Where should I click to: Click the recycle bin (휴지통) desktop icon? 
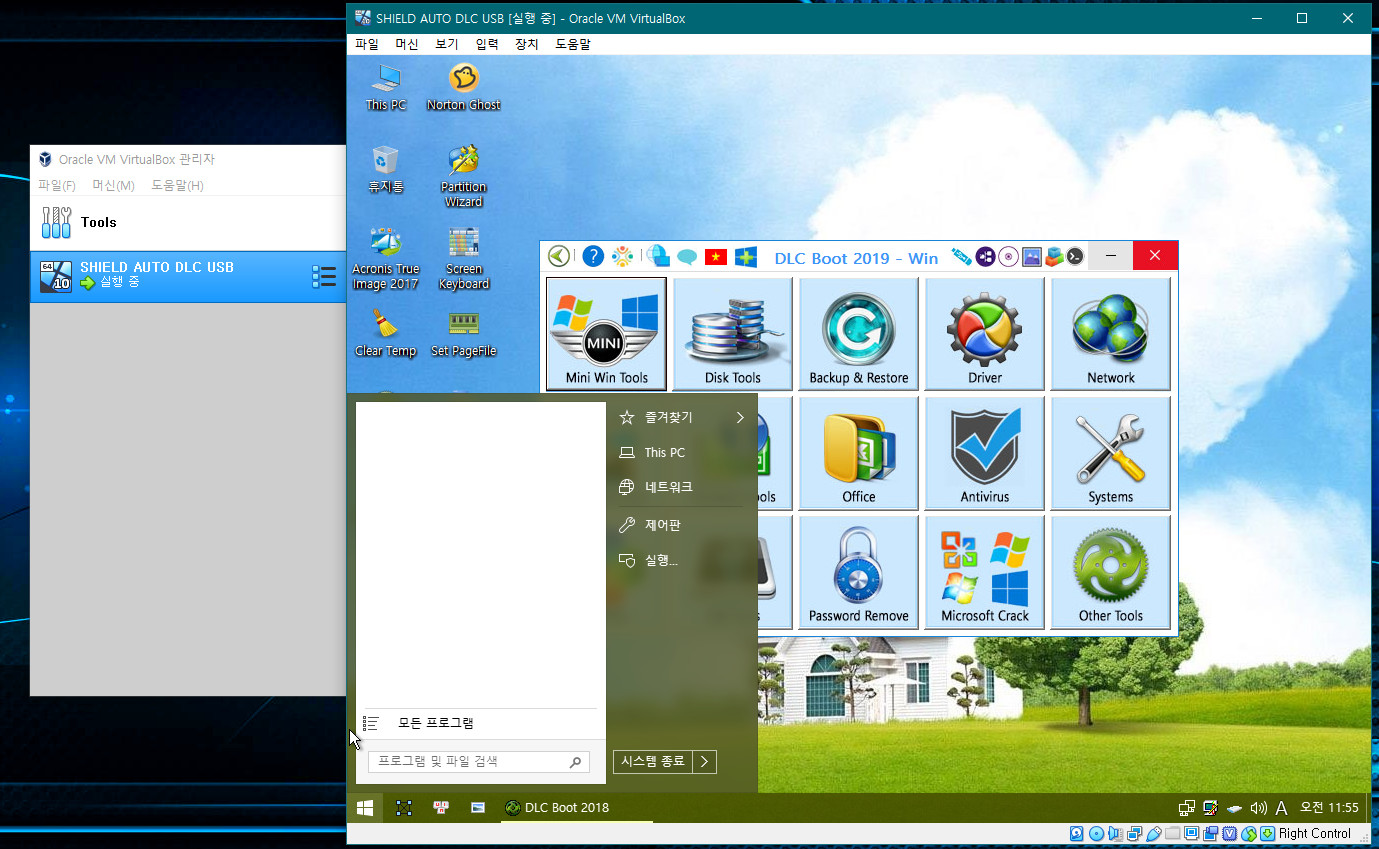385,169
